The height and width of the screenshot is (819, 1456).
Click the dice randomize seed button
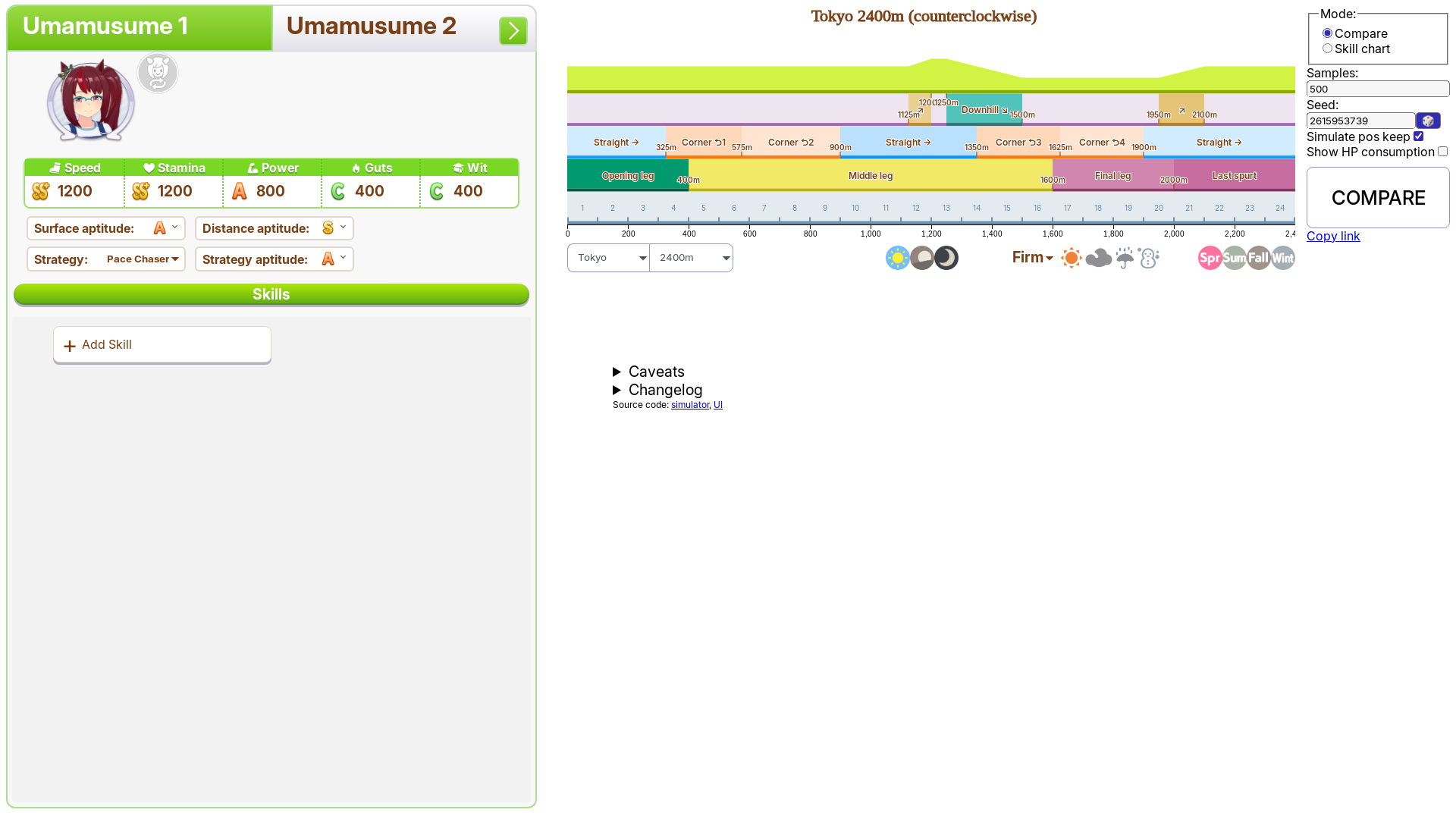(1428, 121)
